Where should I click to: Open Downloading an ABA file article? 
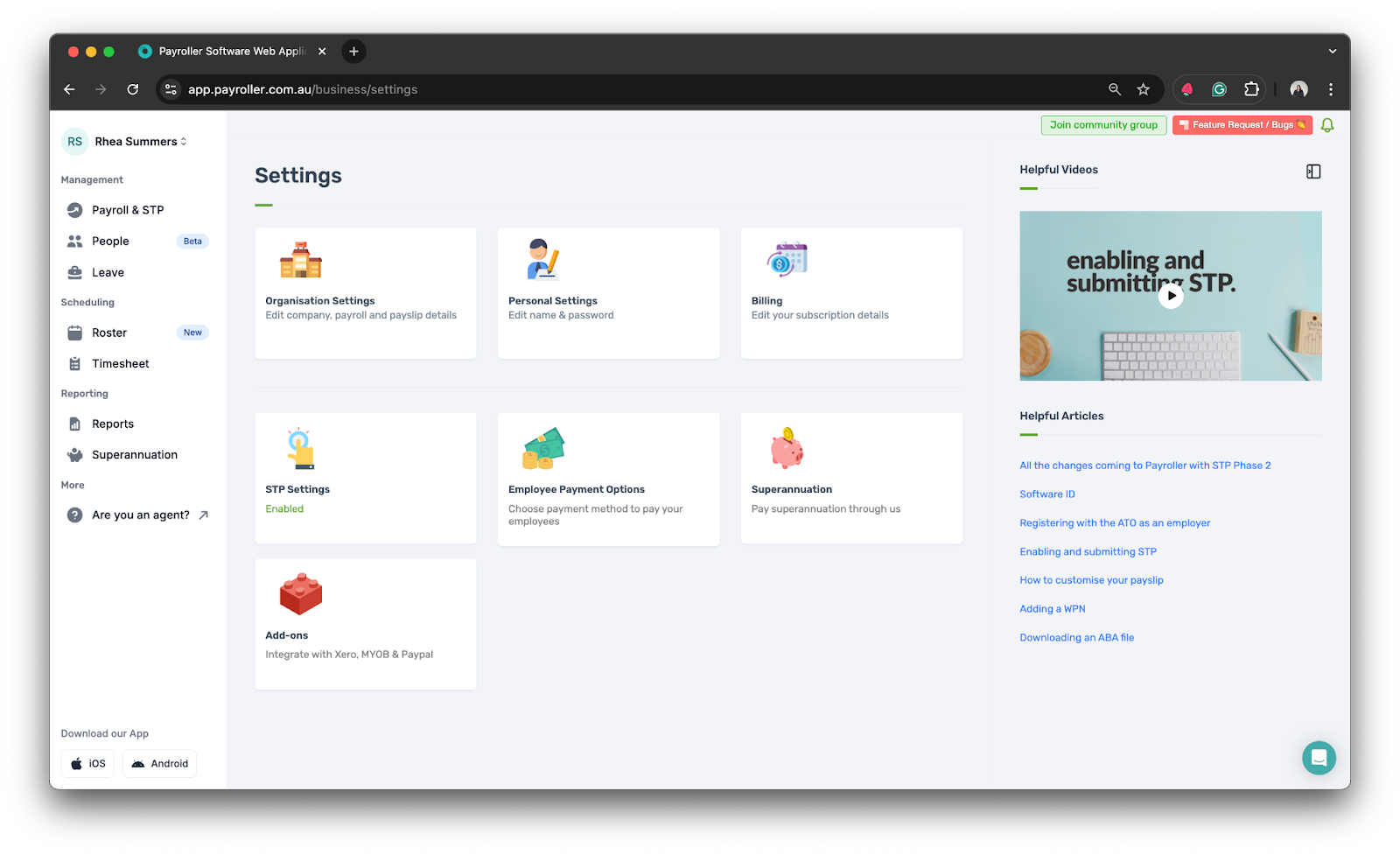click(1076, 638)
